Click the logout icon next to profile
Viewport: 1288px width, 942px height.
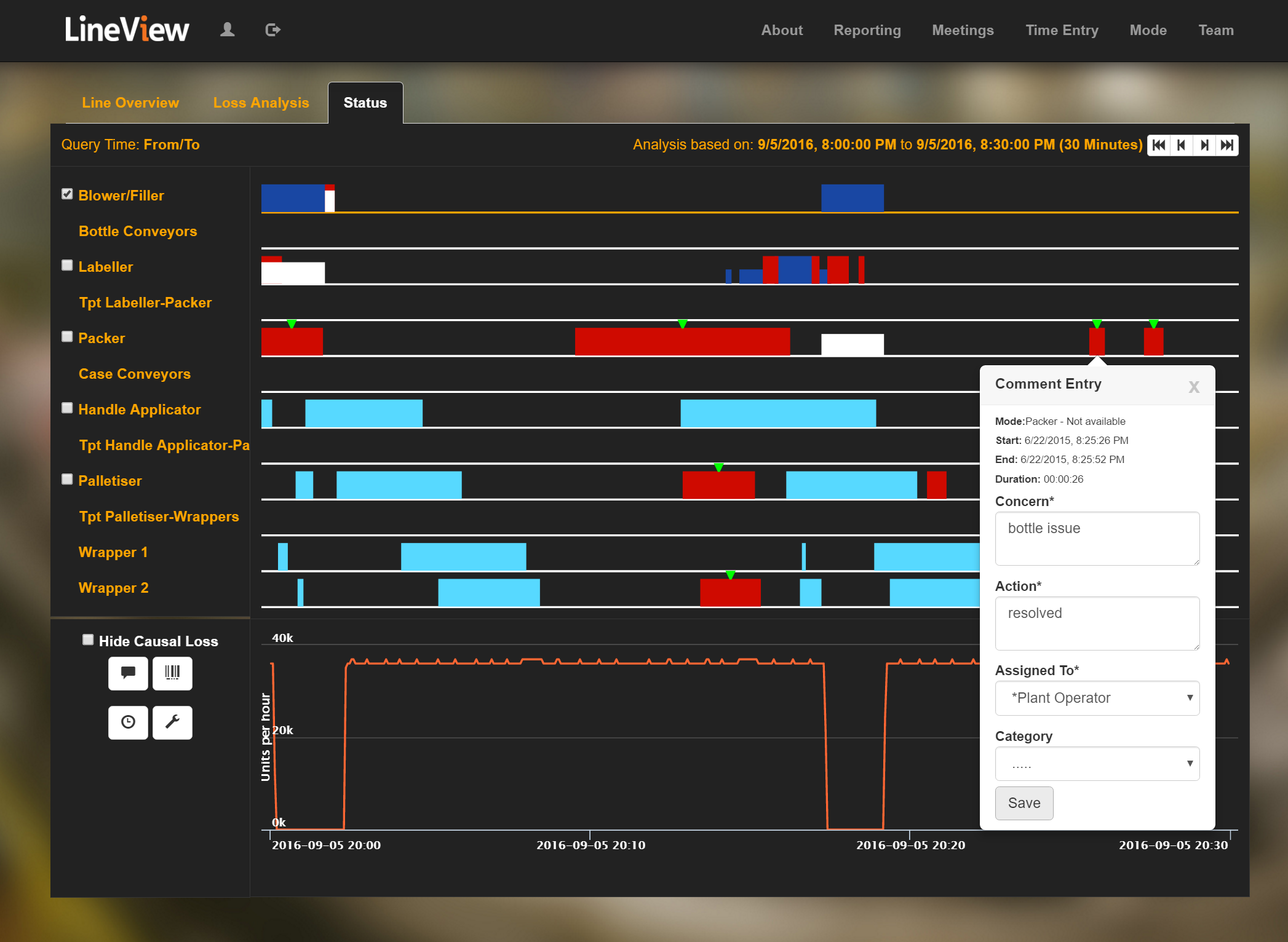pyautogui.click(x=272, y=29)
